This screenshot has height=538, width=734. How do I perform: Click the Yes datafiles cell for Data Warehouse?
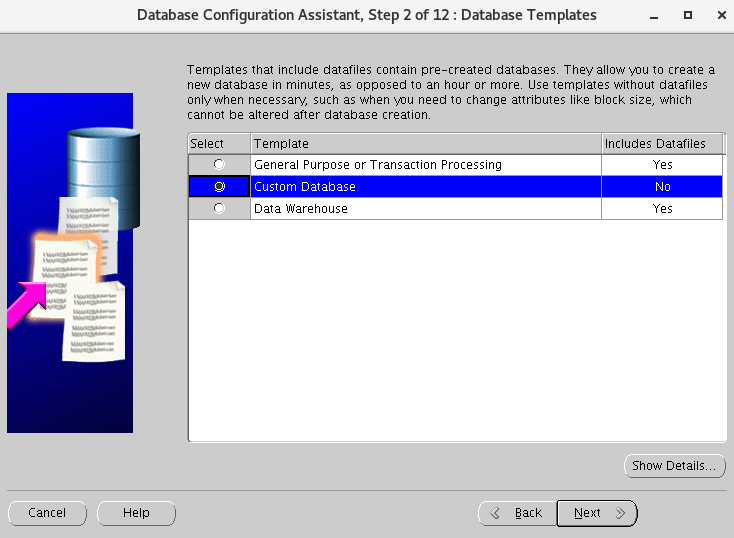(662, 209)
